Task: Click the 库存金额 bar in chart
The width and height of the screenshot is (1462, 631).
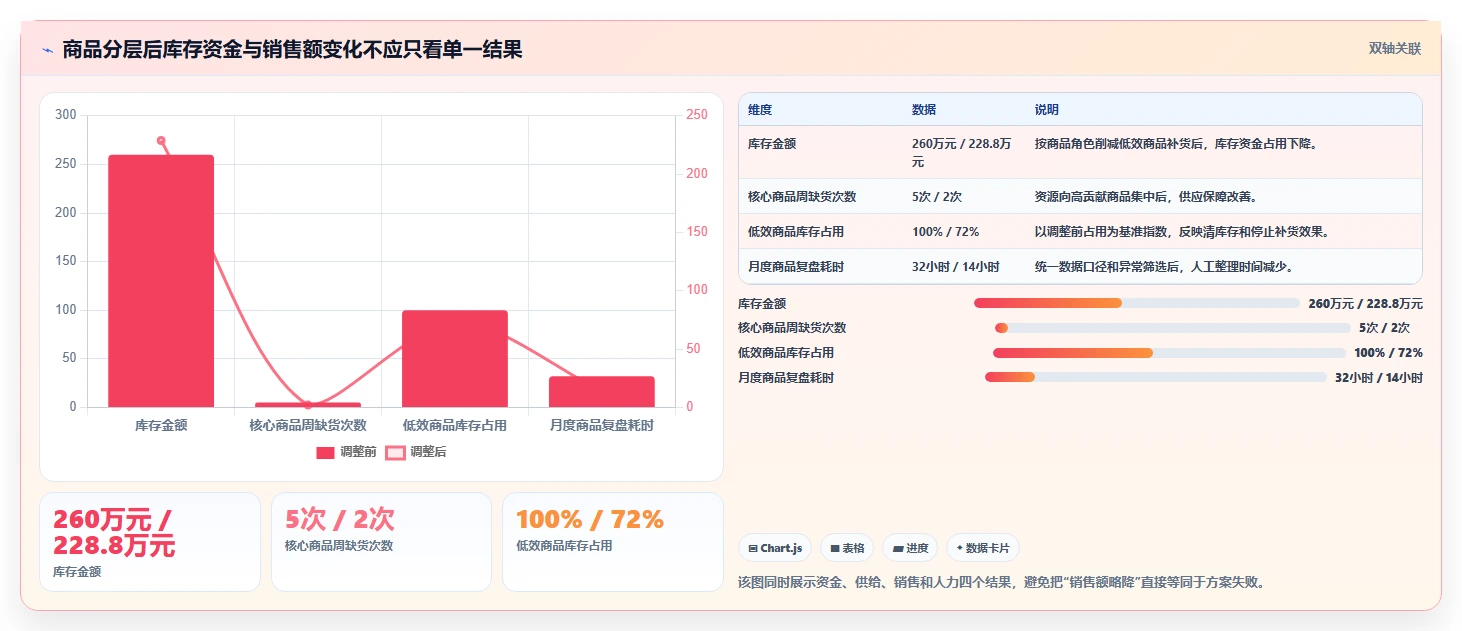Action: 161,281
